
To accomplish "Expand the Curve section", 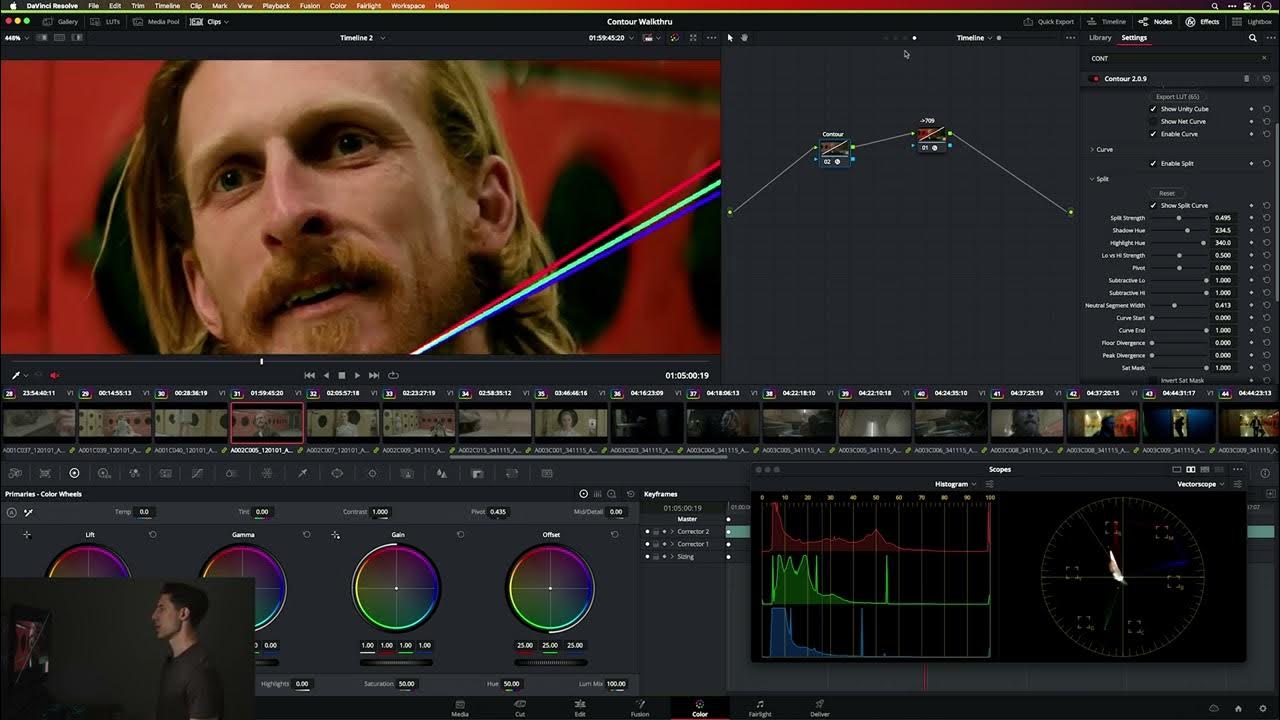I will click(x=1092, y=149).
